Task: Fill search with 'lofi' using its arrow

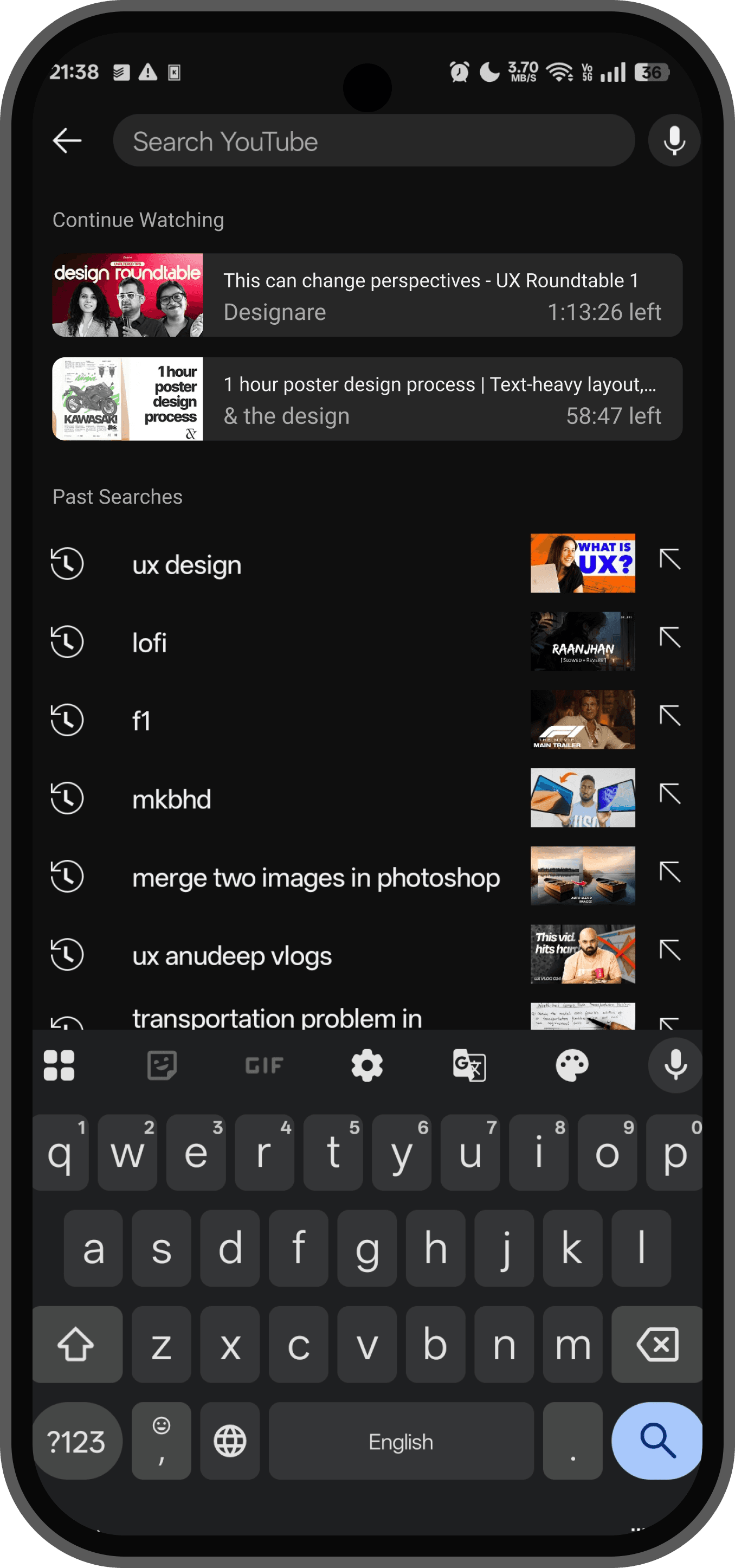Action: (669, 637)
